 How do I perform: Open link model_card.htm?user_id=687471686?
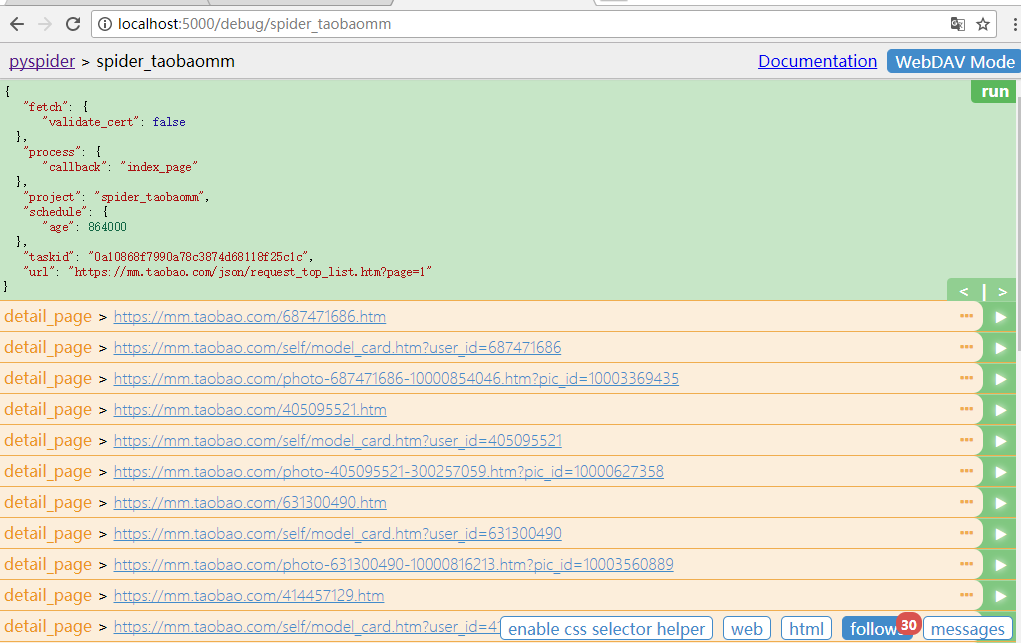pyautogui.click(x=337, y=348)
